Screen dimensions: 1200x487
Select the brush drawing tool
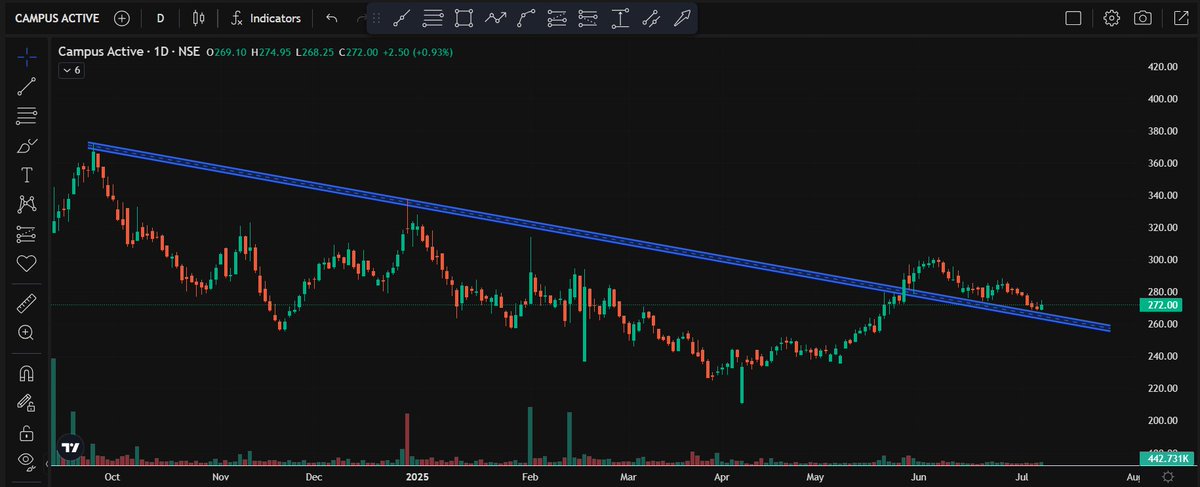[x=27, y=146]
